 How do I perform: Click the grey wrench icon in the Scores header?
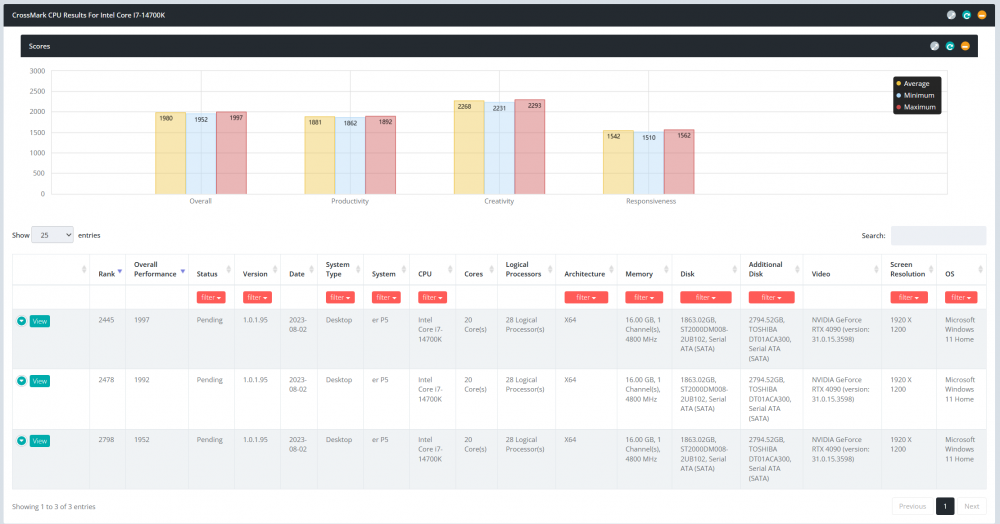click(934, 46)
